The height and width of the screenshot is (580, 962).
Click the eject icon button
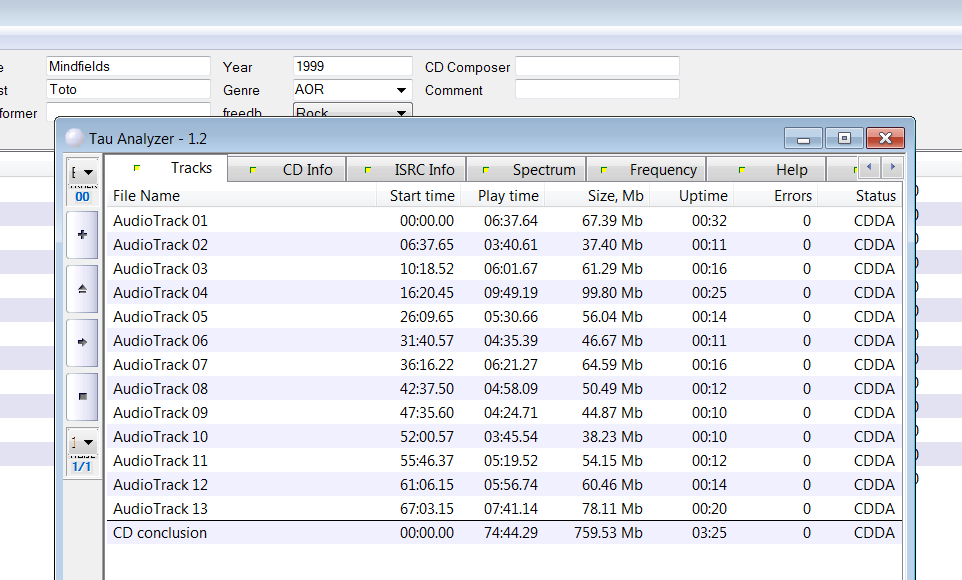pos(82,288)
